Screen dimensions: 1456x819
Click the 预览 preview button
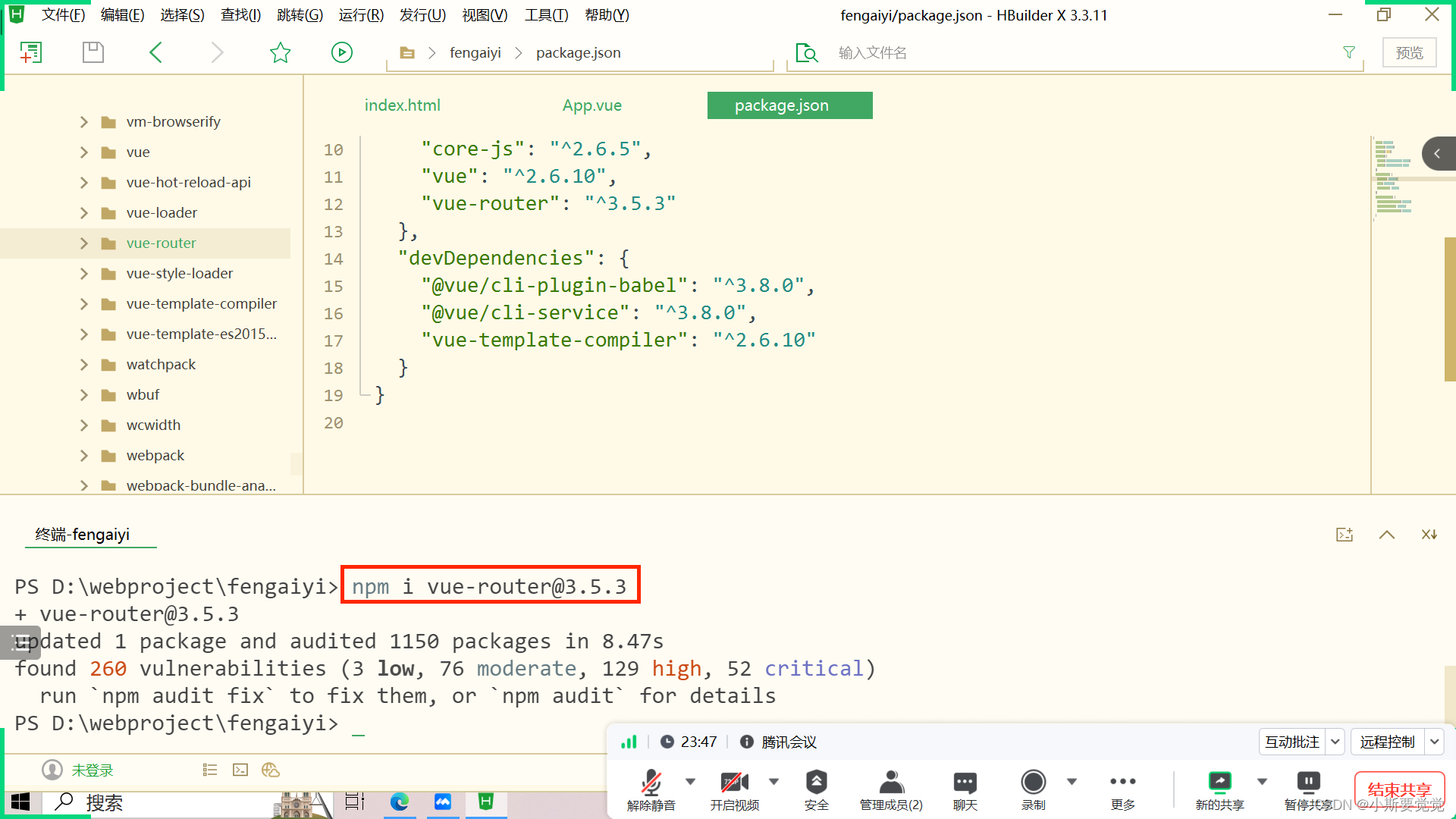(1409, 53)
